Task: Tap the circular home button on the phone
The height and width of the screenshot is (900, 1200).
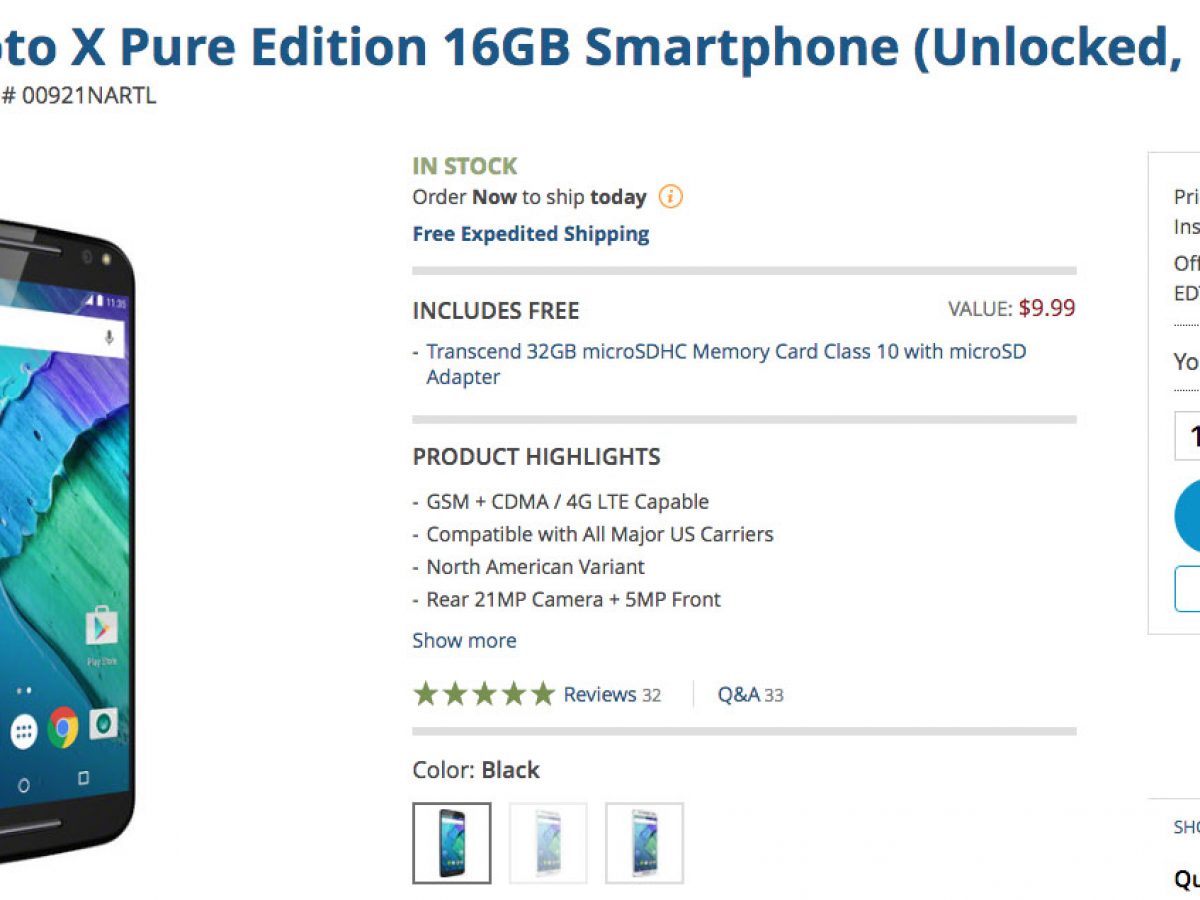Action: (x=24, y=785)
